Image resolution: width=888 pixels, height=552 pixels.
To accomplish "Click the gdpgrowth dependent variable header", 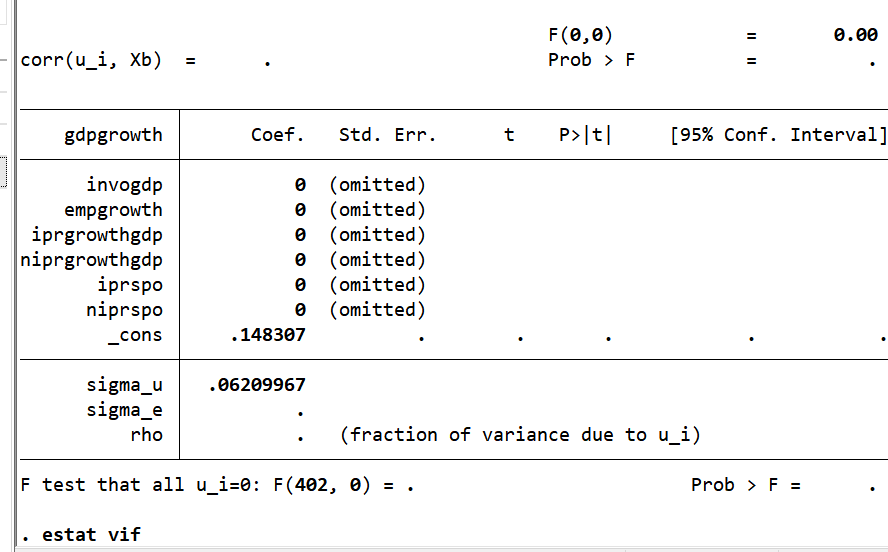I will click(113, 135).
